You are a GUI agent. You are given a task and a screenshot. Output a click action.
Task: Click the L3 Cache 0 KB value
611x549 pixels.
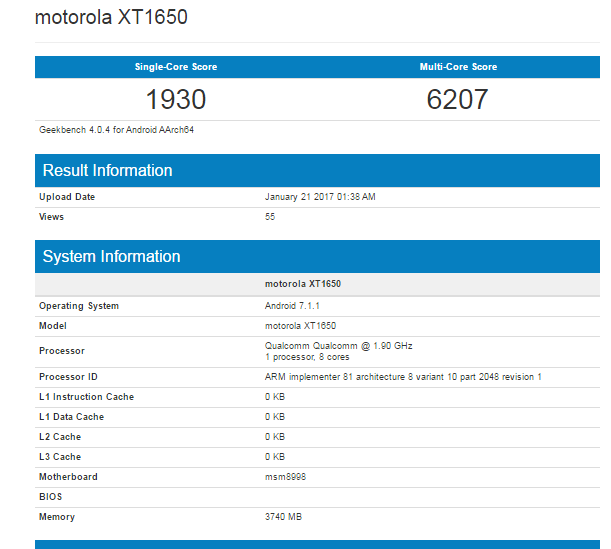(x=275, y=457)
